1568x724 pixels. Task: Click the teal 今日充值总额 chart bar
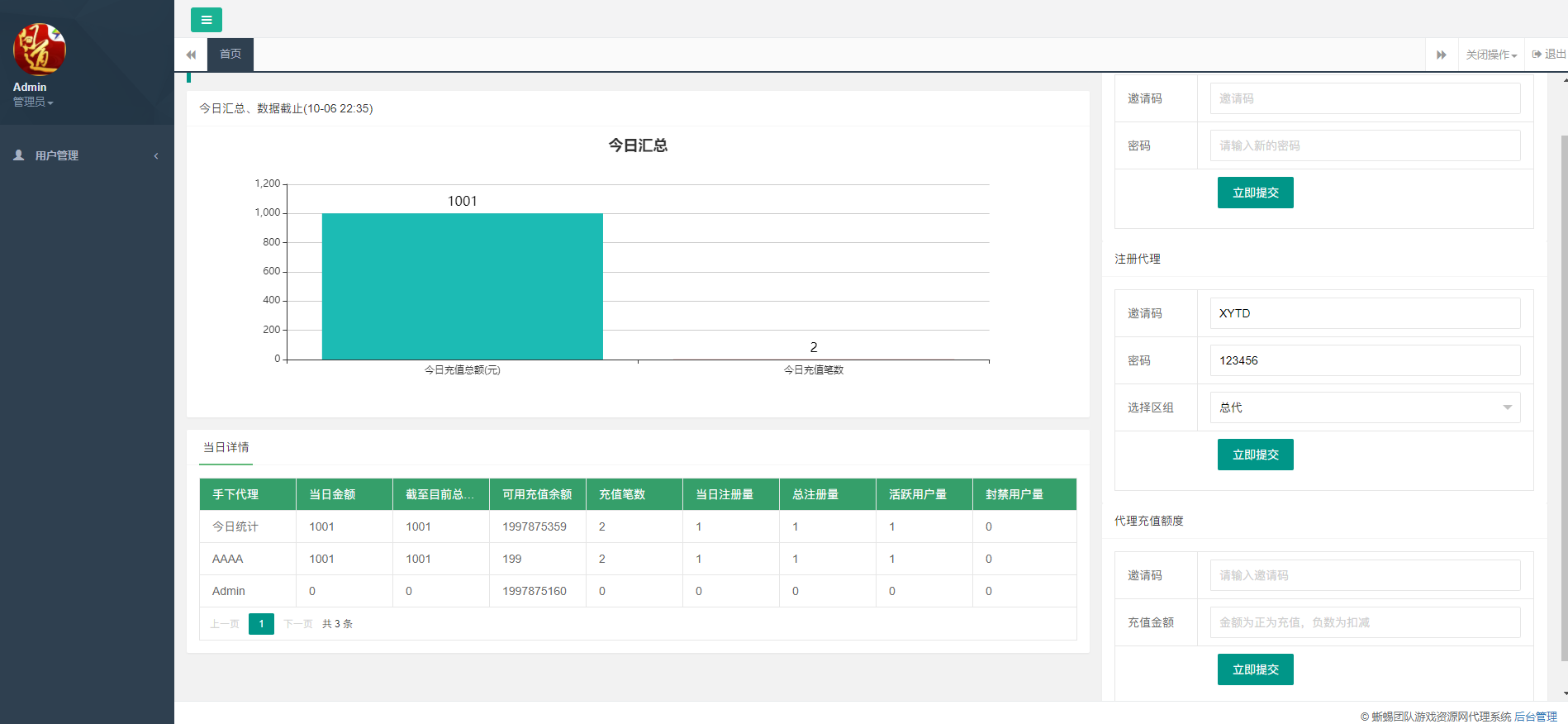[462, 286]
